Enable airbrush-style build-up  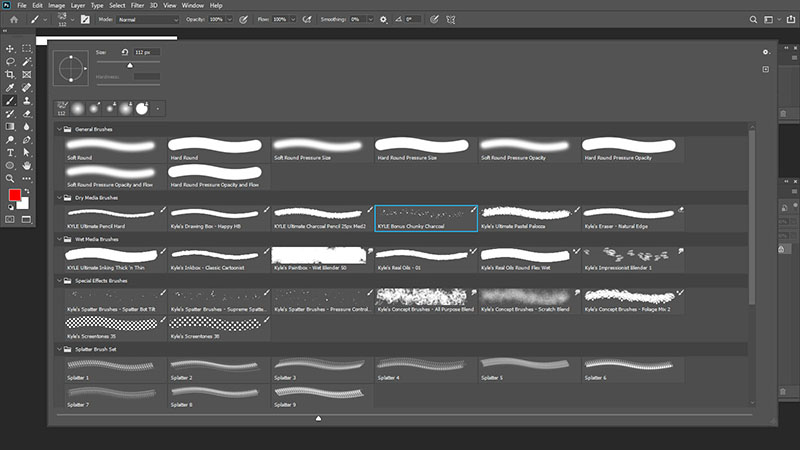click(x=307, y=19)
